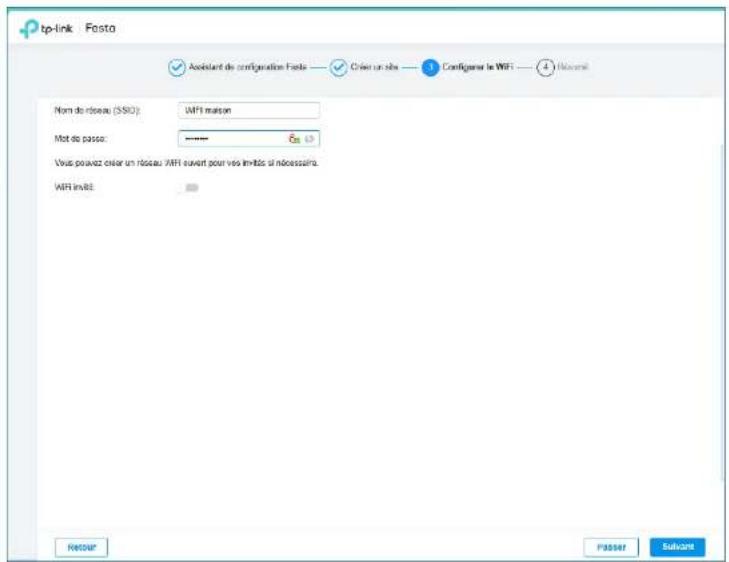Click the guest WiFi description sentence
The height and width of the screenshot is (562, 729).
tap(186, 163)
